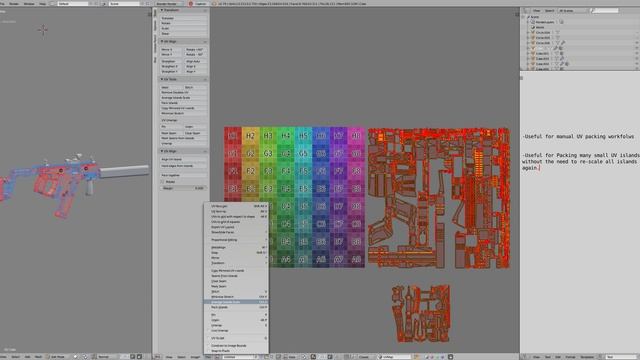Screen dimensions: 640x360
Task: Expand RenderLayers in the outliner
Action: click(528, 22)
